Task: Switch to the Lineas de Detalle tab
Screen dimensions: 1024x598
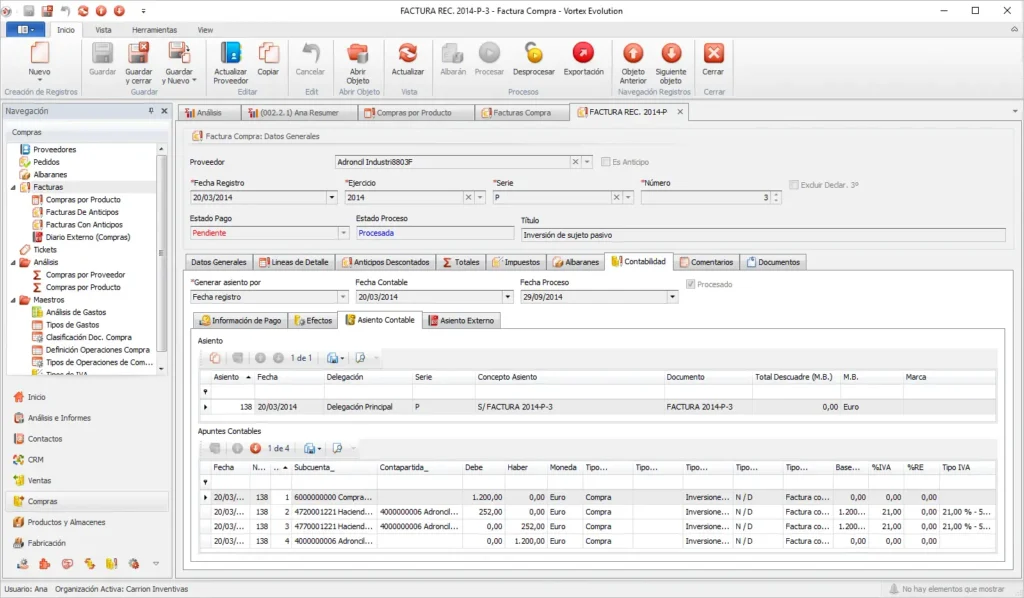Action: coord(294,262)
